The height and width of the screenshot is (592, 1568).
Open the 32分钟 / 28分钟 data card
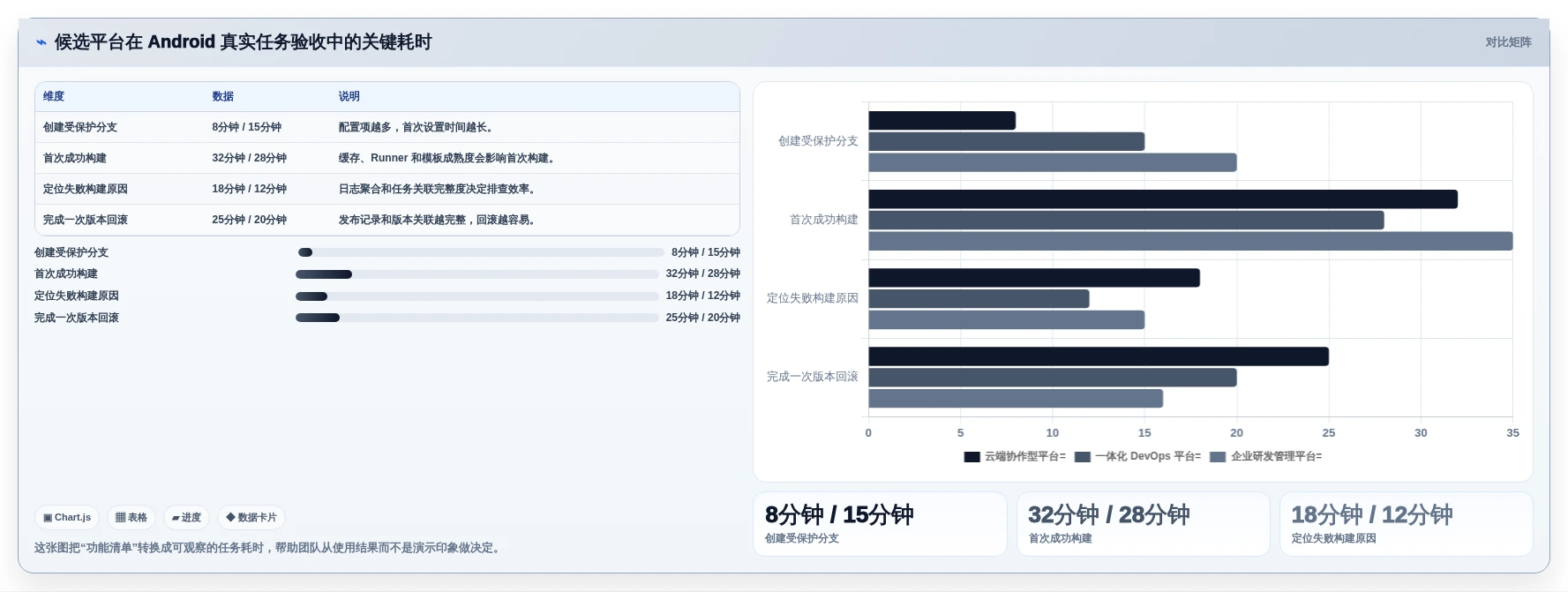(x=1144, y=524)
